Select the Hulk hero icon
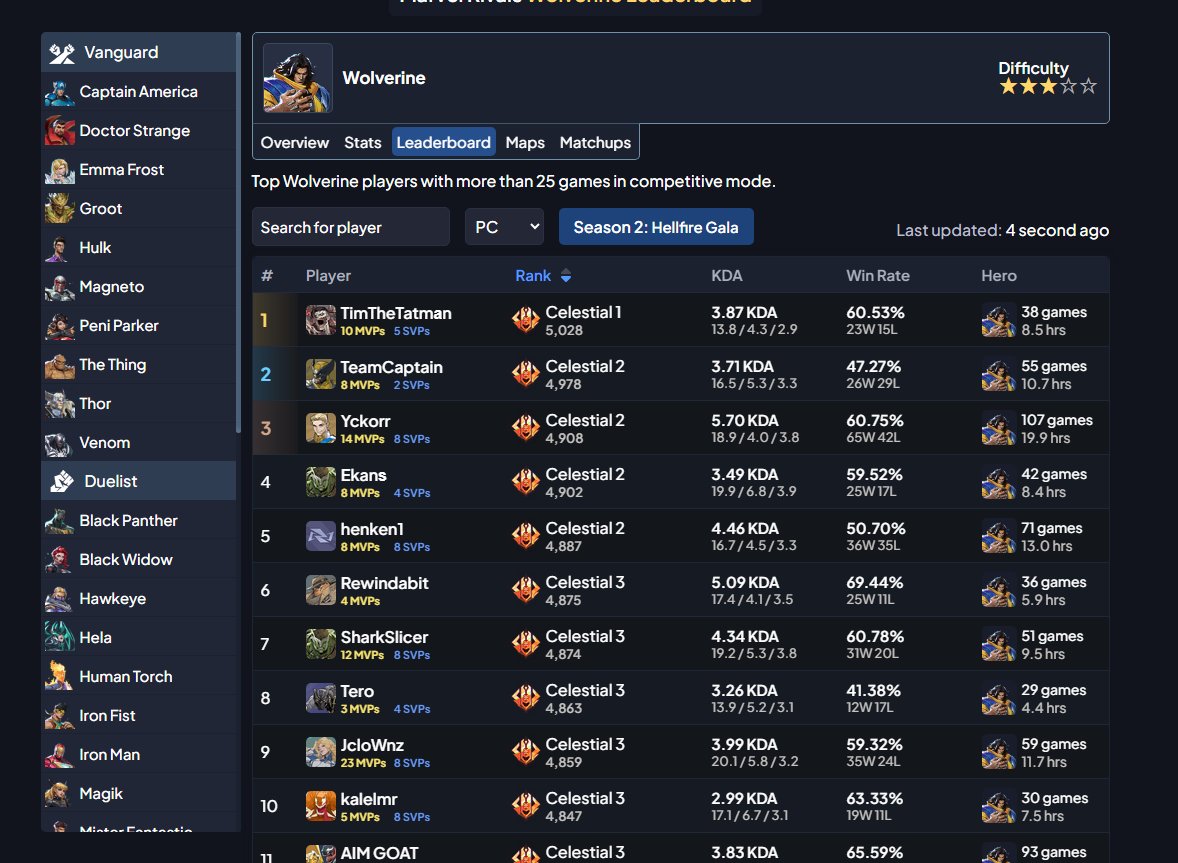Viewport: 1178px width, 863px height. [59, 249]
